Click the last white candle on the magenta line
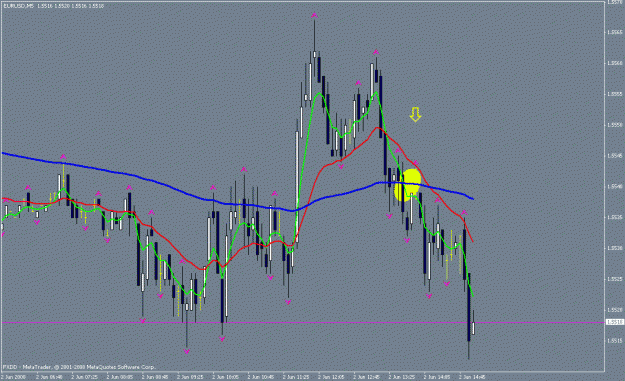 pyautogui.click(x=474, y=328)
